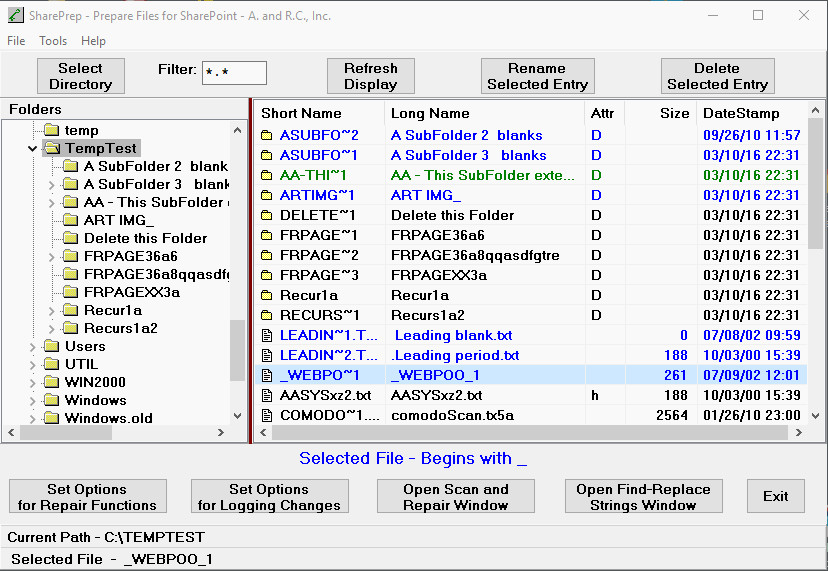Expand A SubFolder 3 blanks tree node
Image resolution: width=828 pixels, height=571 pixels.
(x=51, y=185)
